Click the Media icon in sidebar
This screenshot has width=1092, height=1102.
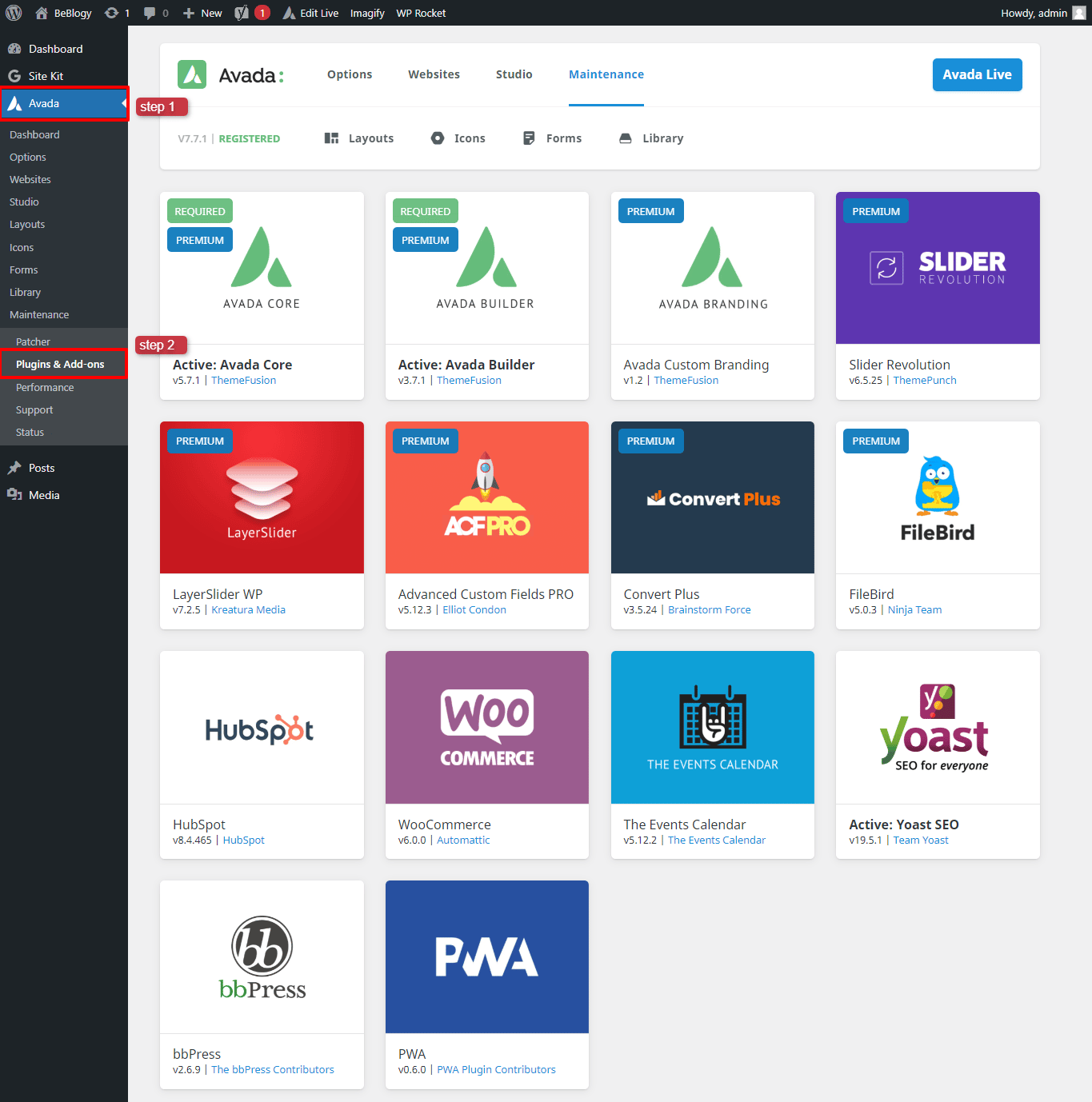click(14, 495)
